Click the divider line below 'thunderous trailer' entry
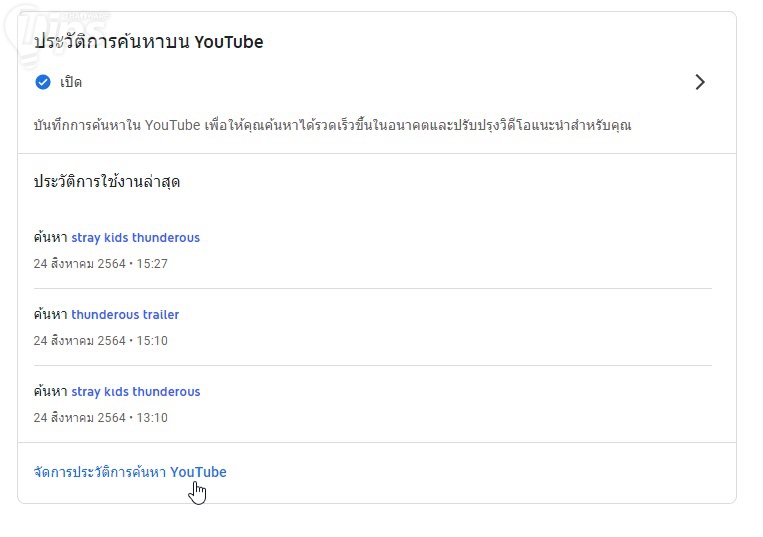Image resolution: width=763 pixels, height=537 pixels. click(372, 365)
